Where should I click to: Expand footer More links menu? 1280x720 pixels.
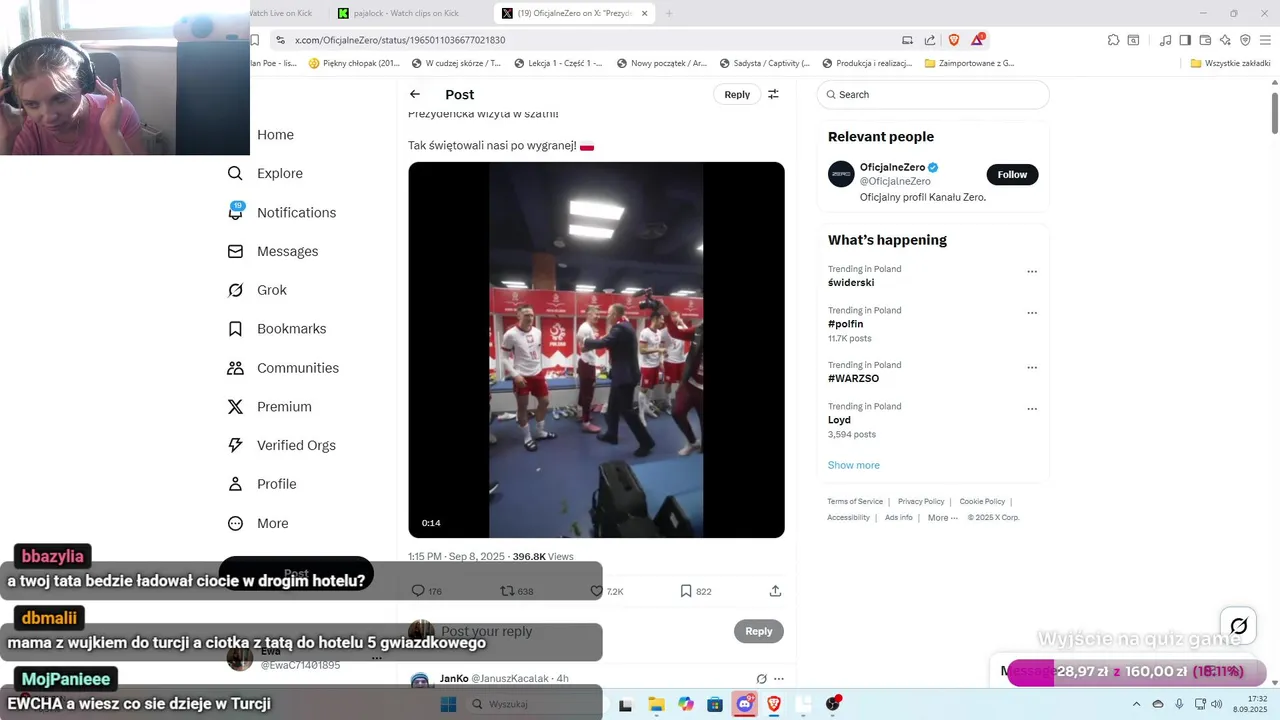[x=943, y=518]
